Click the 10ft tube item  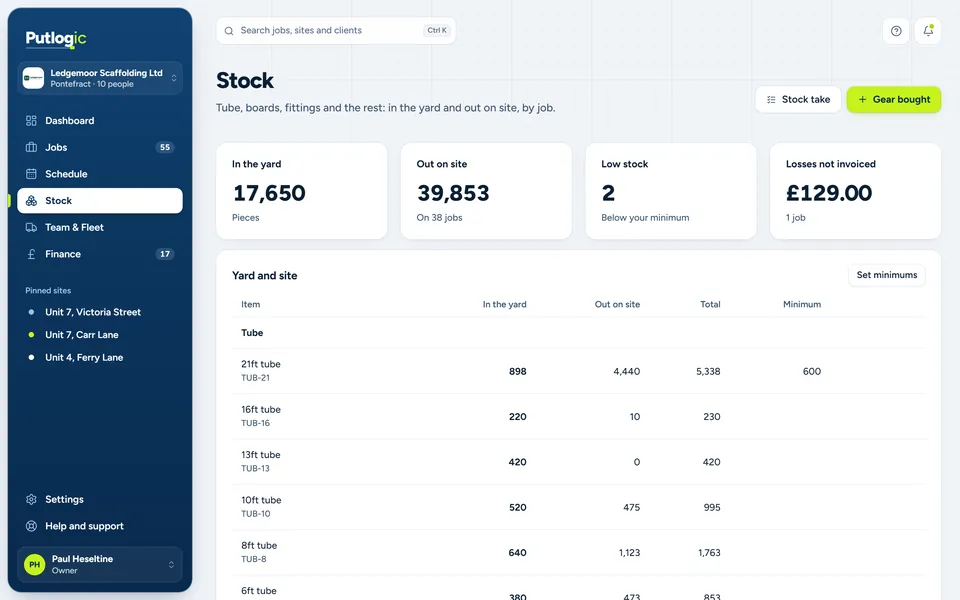click(261, 500)
